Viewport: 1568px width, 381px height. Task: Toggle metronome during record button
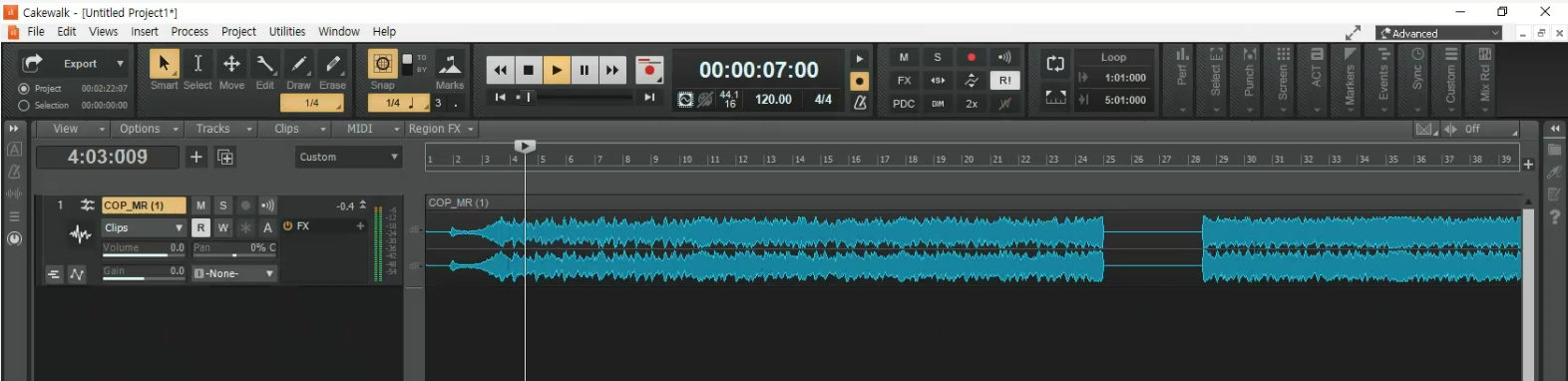click(x=860, y=81)
